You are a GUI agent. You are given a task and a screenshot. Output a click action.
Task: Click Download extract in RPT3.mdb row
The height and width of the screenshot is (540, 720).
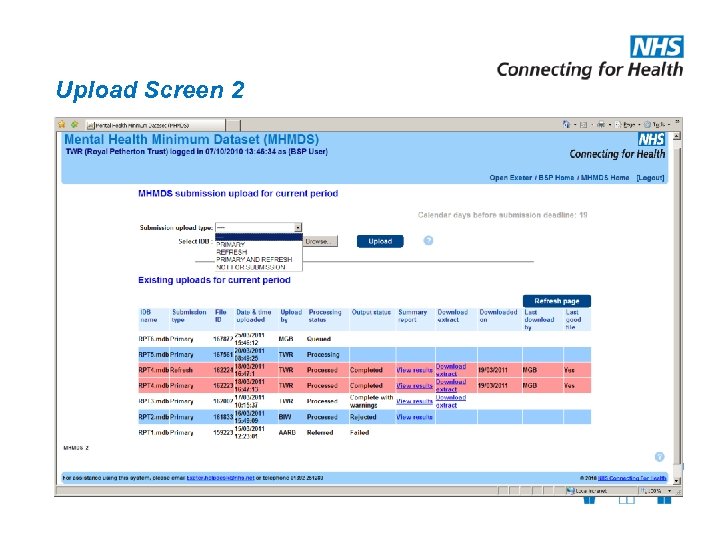(x=450, y=401)
